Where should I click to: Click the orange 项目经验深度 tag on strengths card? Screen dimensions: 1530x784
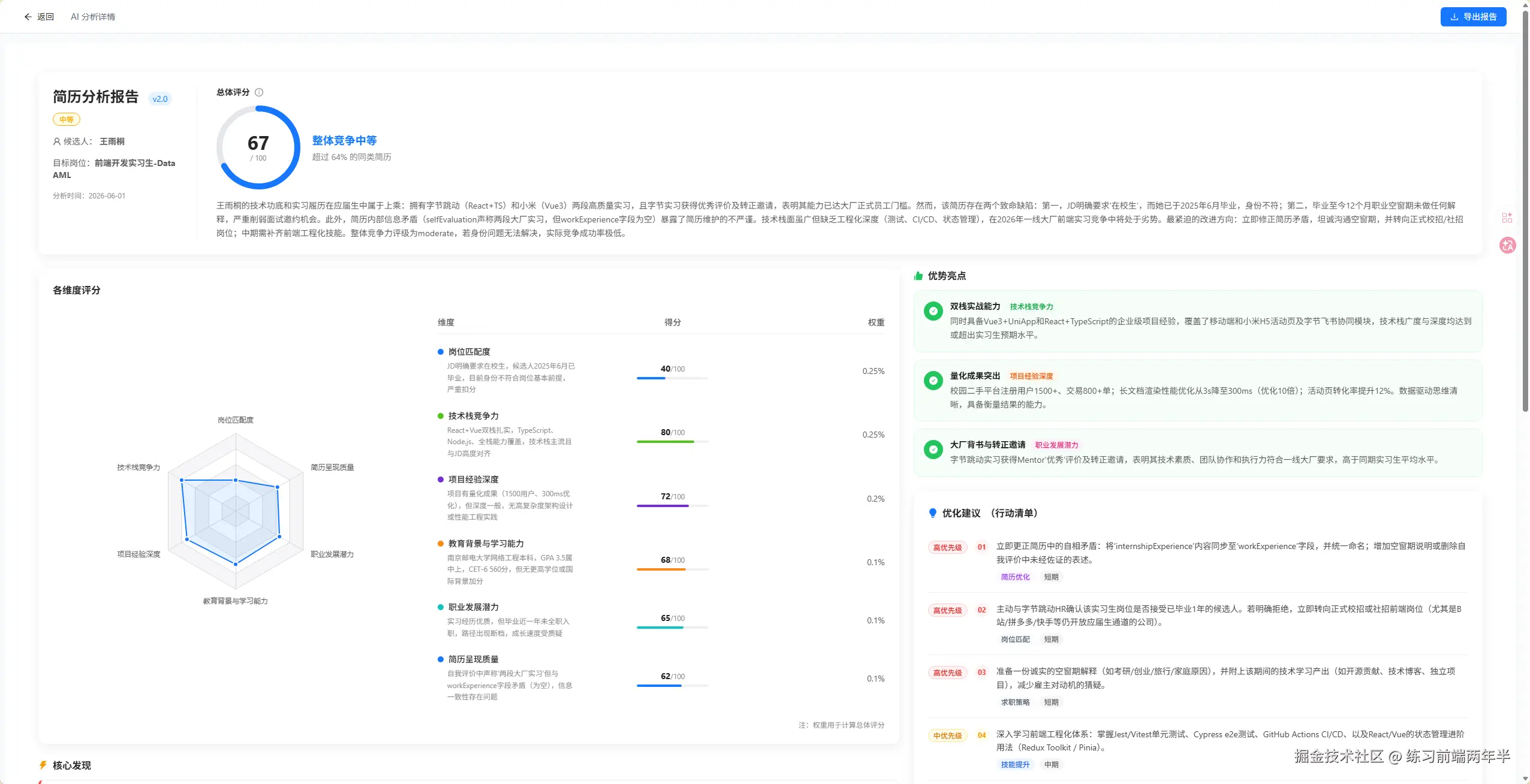pyautogui.click(x=1031, y=376)
